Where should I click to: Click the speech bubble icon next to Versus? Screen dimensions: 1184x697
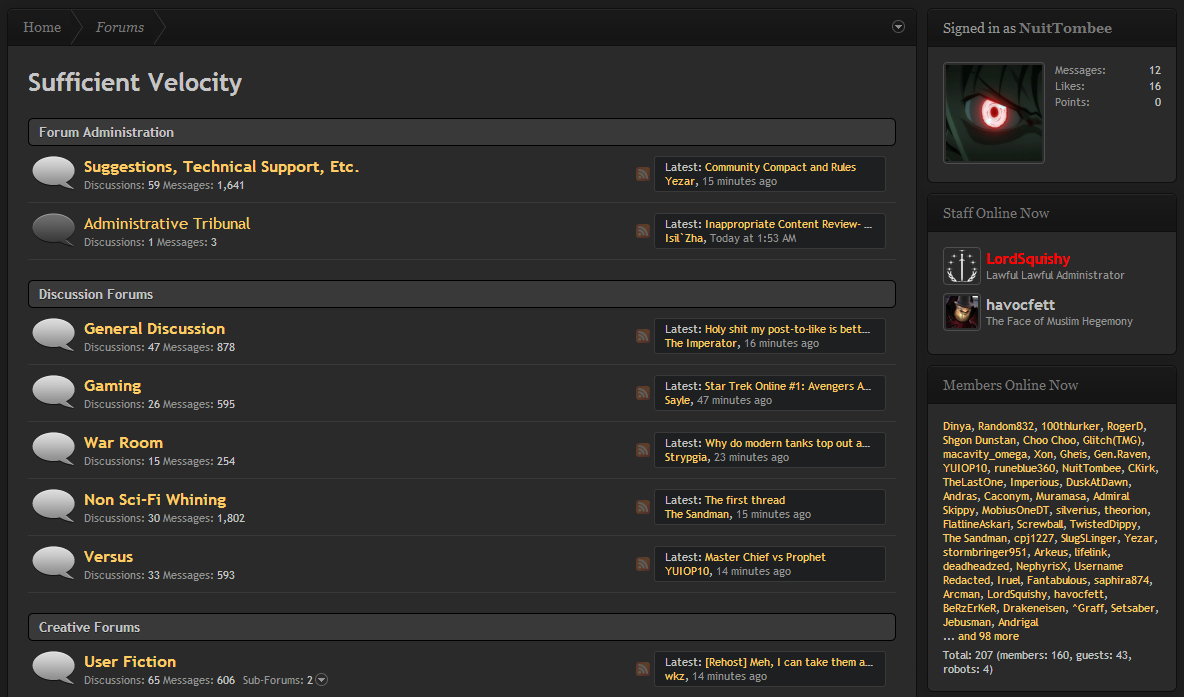pyautogui.click(x=53, y=563)
